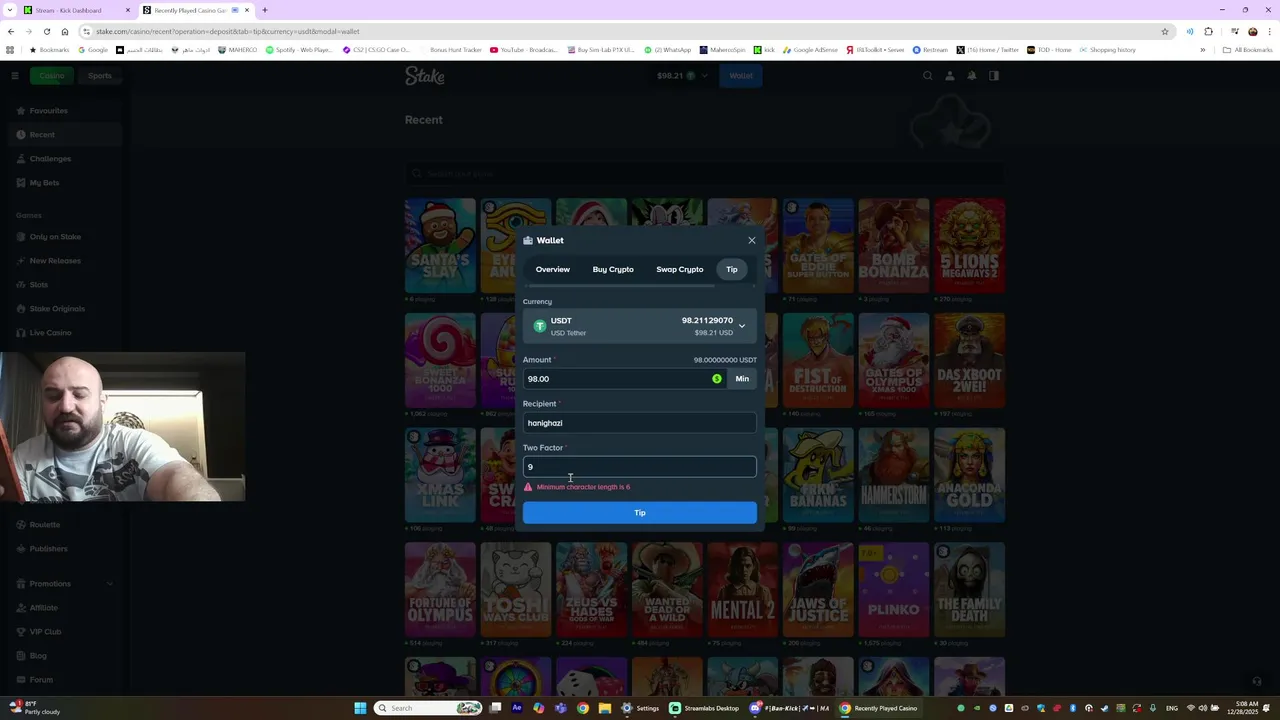Bookmark this page with the star
Viewport: 1280px width, 720px height.
pos(1165,31)
